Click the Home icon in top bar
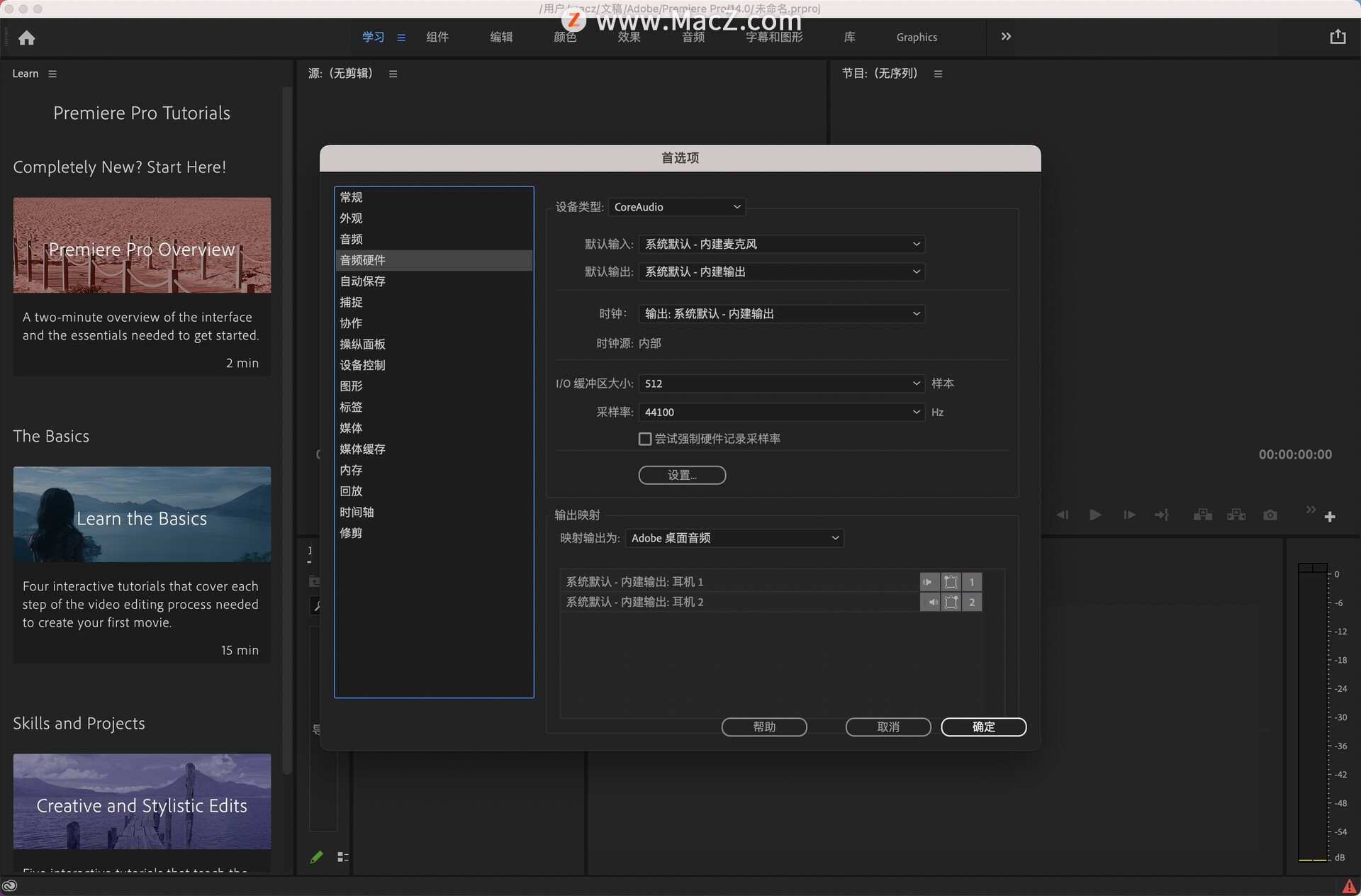Viewport: 1361px width, 896px height. [27, 38]
